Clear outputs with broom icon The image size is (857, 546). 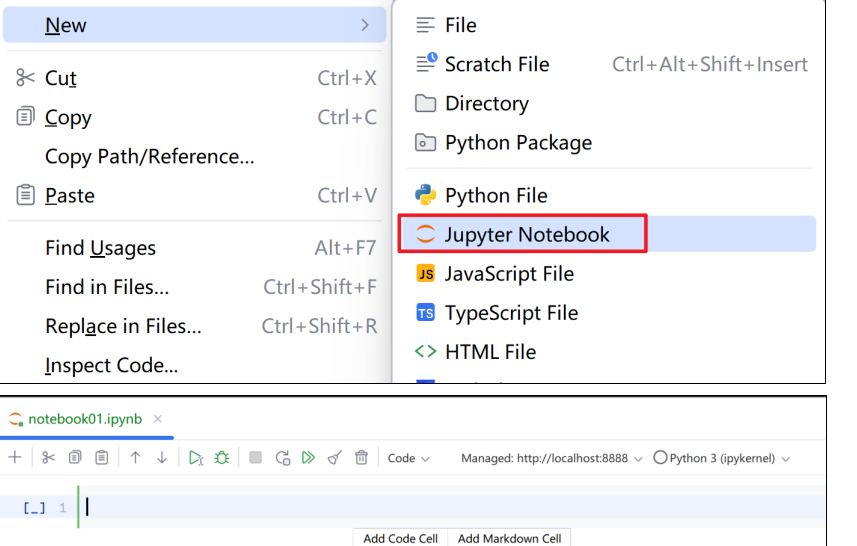[335, 457]
